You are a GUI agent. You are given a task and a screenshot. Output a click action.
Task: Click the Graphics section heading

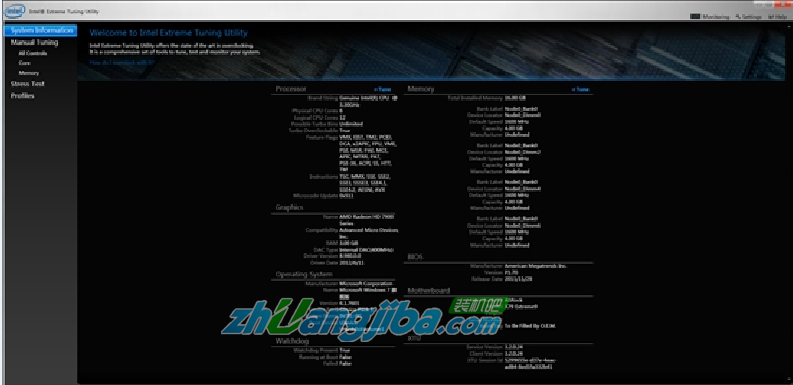[x=289, y=207]
